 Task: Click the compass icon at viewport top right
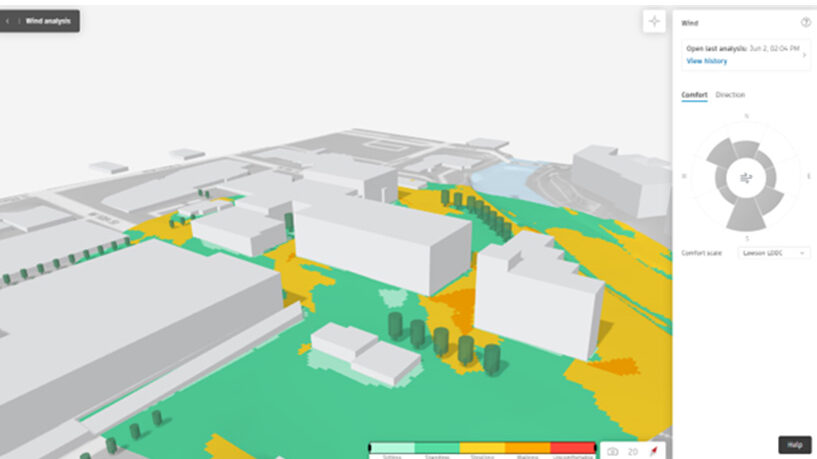pos(654,21)
